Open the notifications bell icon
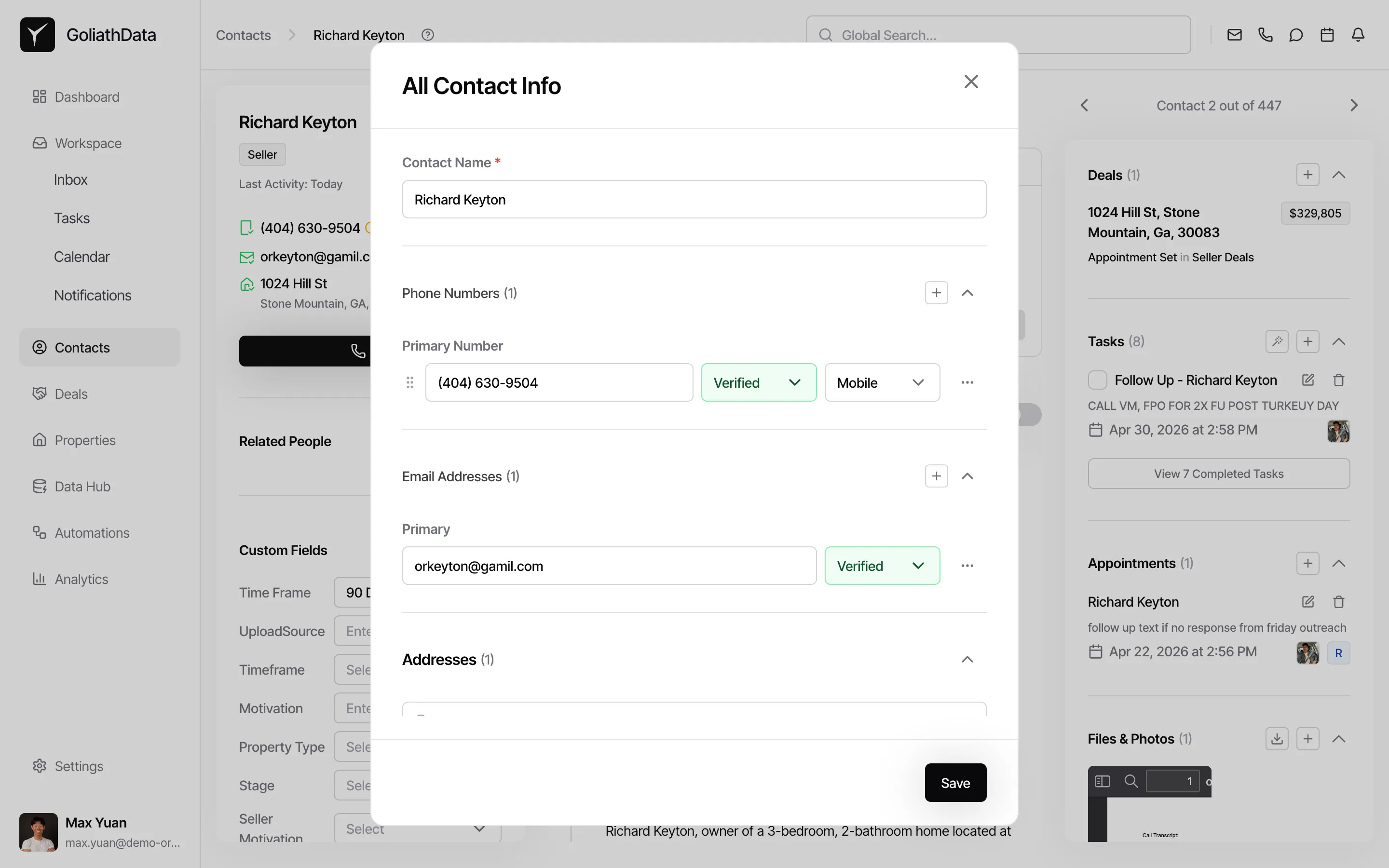Viewport: 1389px width, 868px height. click(1358, 34)
